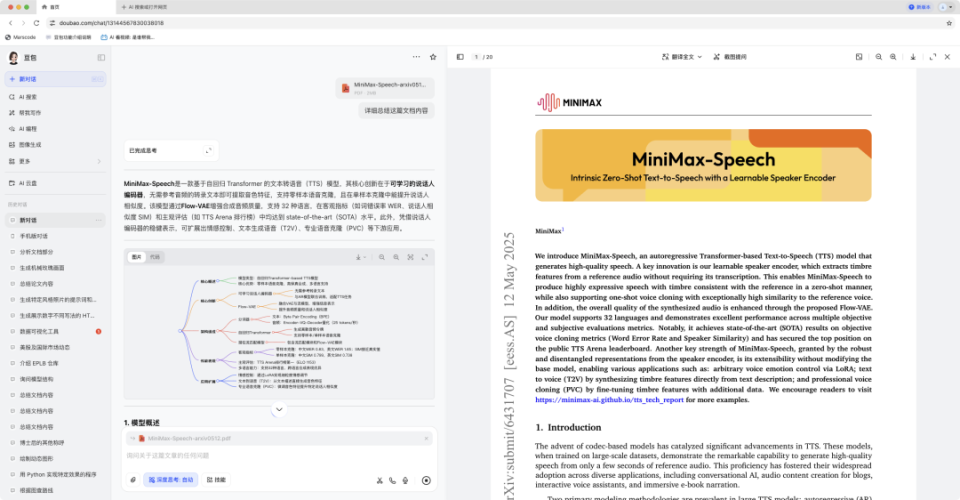The image size is (960, 500).
Task: Start a new chat with 新对话 button
Action: [x=55, y=79]
